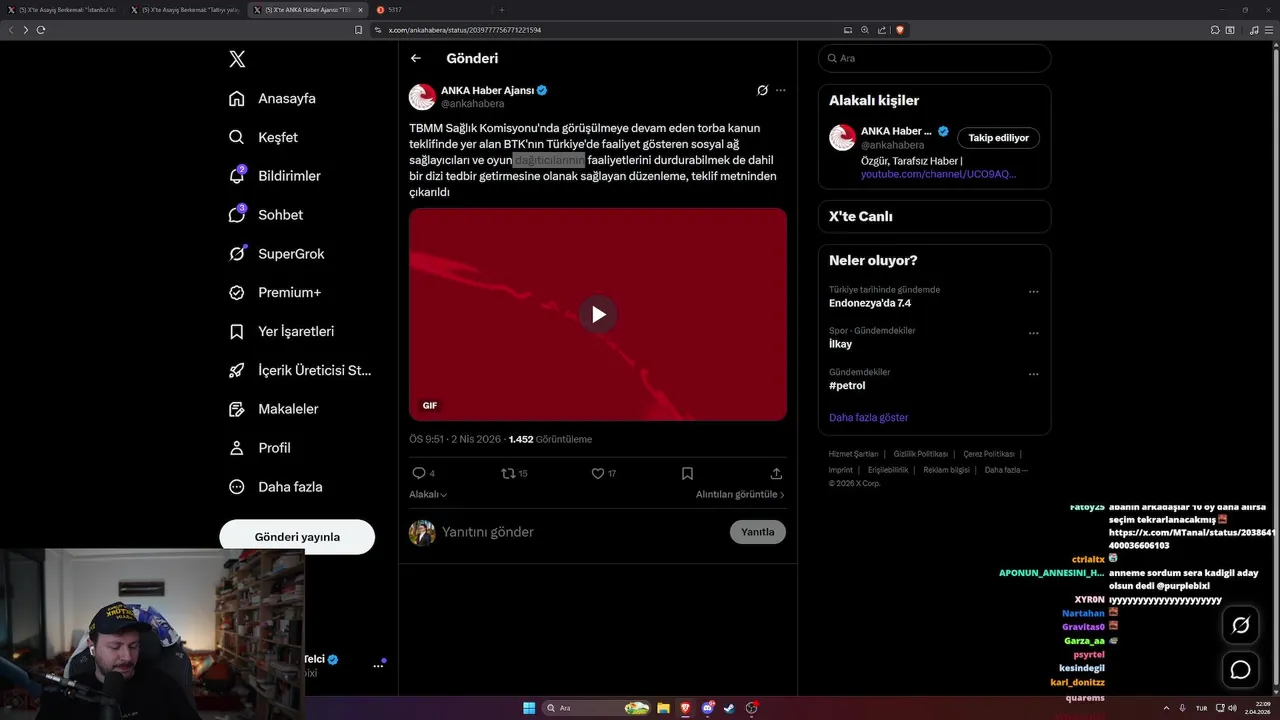Expand Daha fazla sidebar menu

[275, 487]
